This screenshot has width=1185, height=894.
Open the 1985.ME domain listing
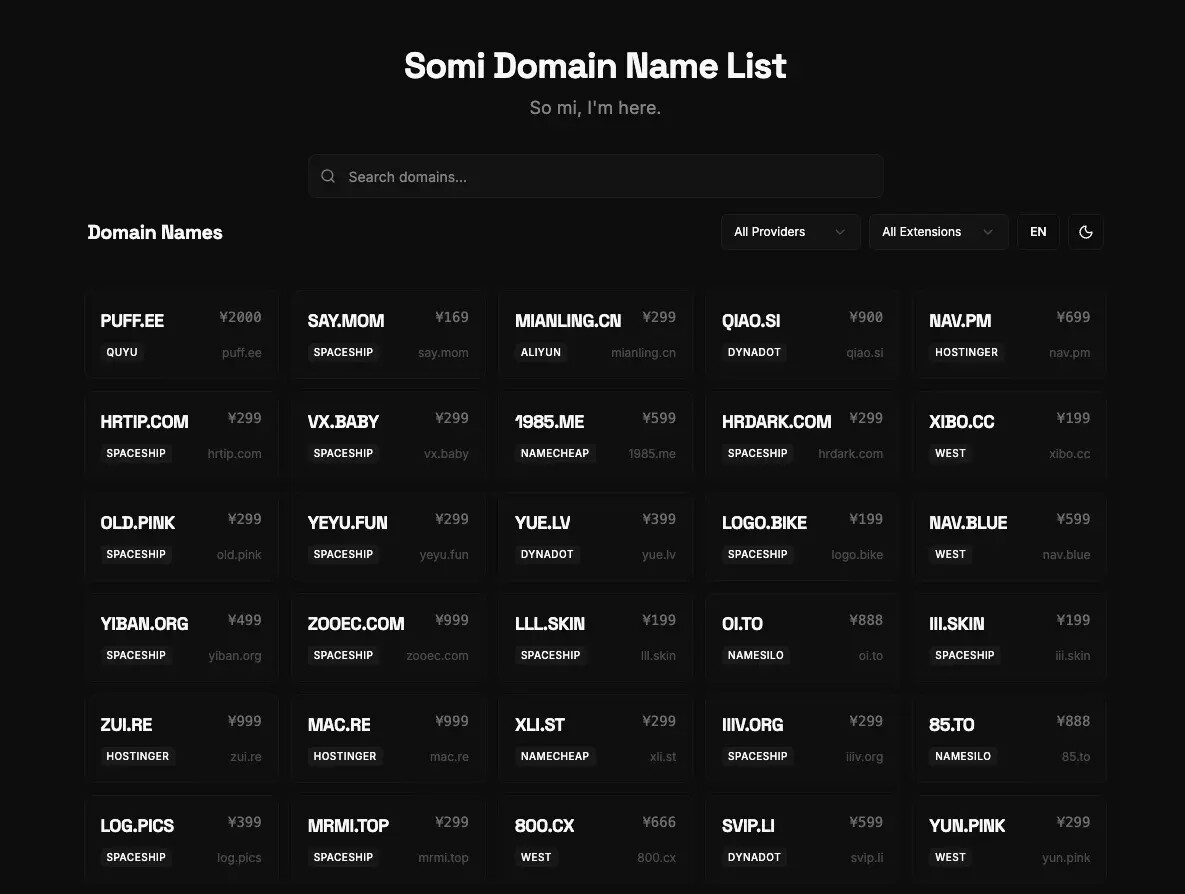point(595,436)
